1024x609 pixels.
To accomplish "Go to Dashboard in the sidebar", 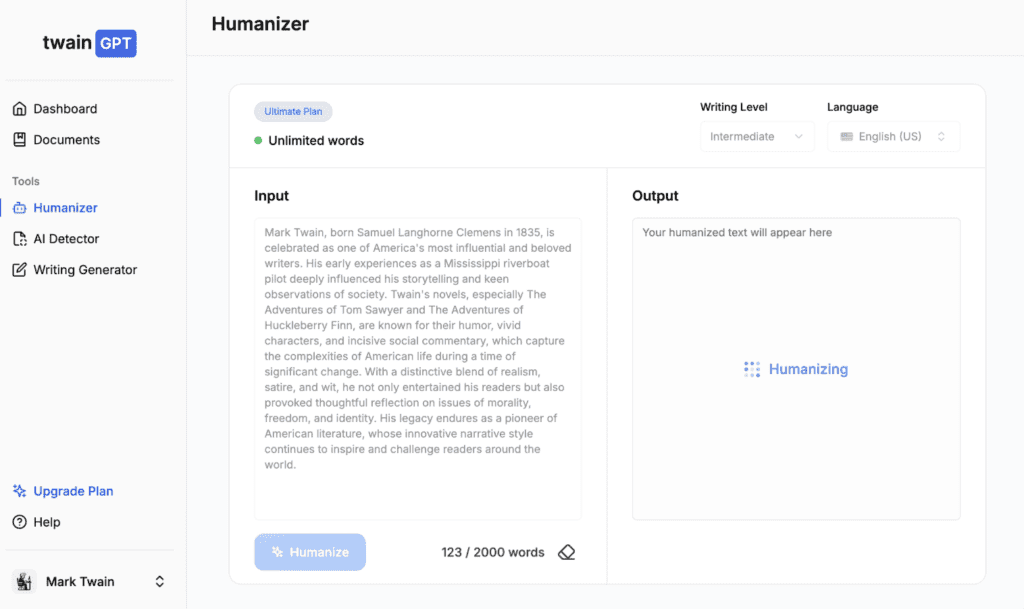I will (x=65, y=109).
